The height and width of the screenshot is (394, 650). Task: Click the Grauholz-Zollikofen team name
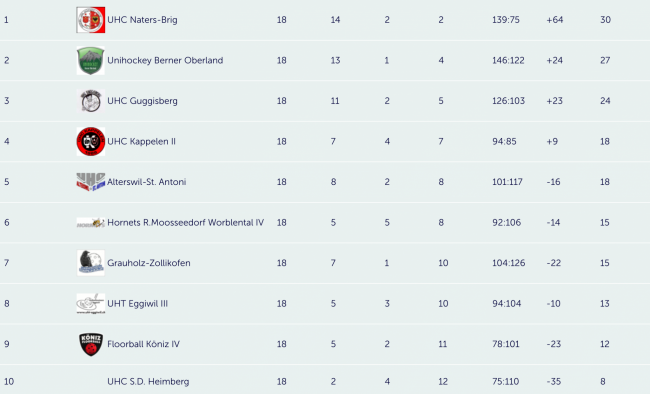(x=149, y=263)
